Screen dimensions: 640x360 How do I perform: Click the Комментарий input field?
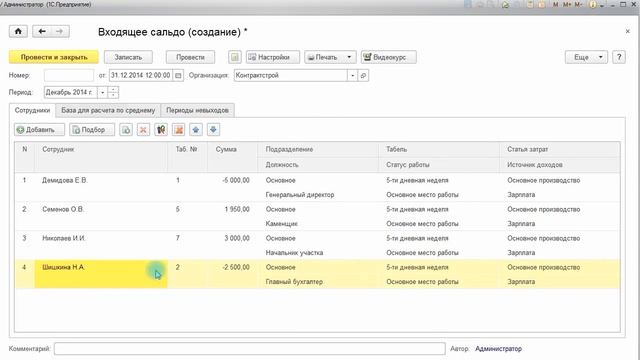click(x=249, y=349)
